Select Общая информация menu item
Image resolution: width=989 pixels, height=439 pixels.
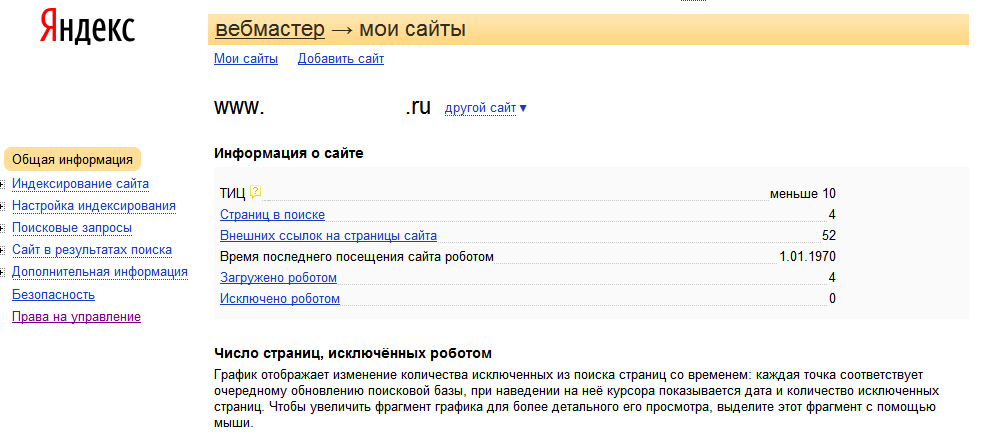click(73, 160)
